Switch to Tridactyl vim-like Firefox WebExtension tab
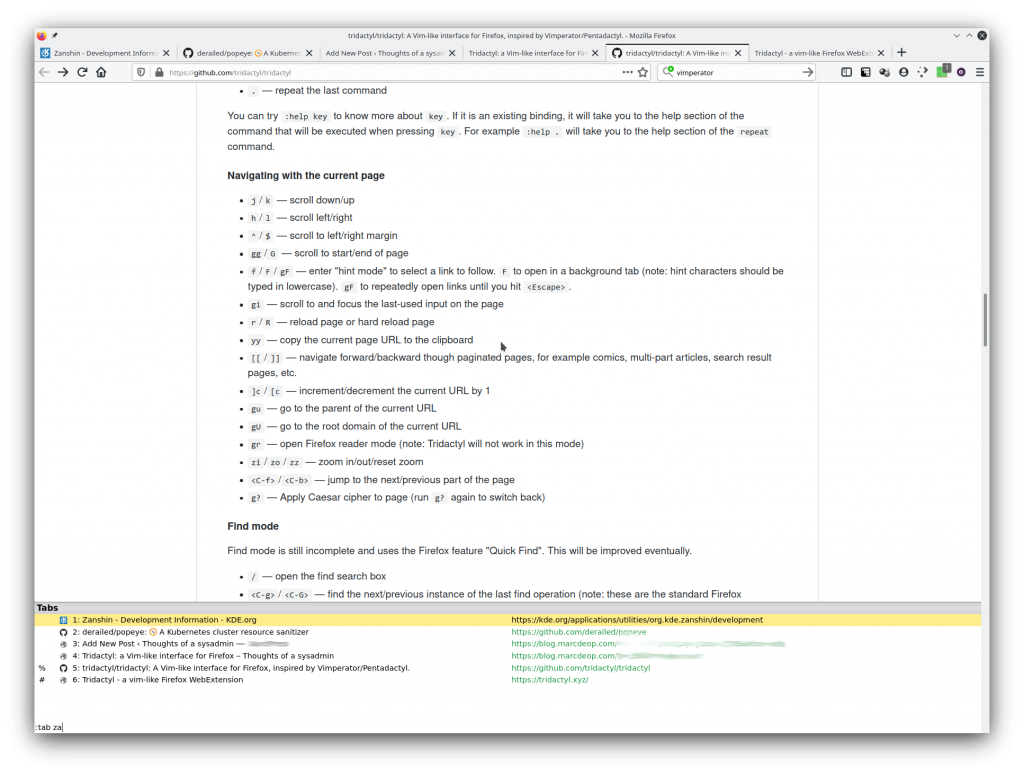 [x=820, y=53]
